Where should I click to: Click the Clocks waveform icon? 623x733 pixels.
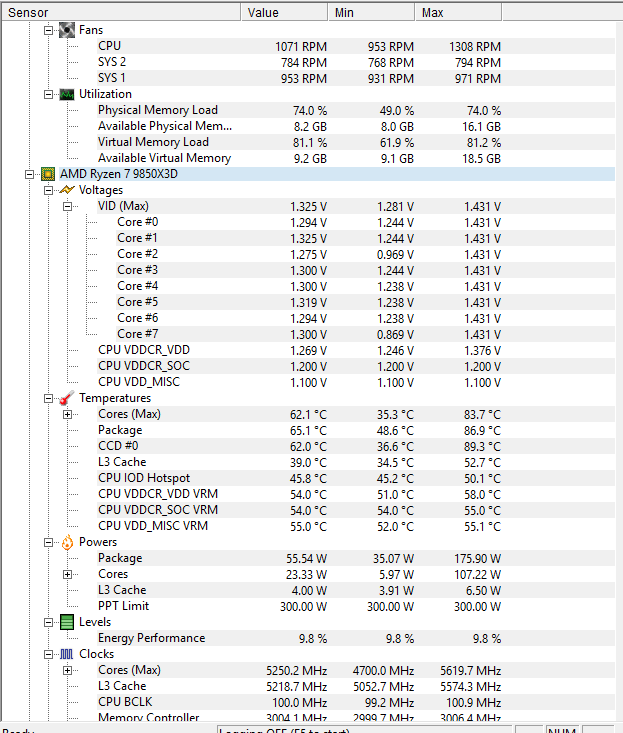pos(67,654)
